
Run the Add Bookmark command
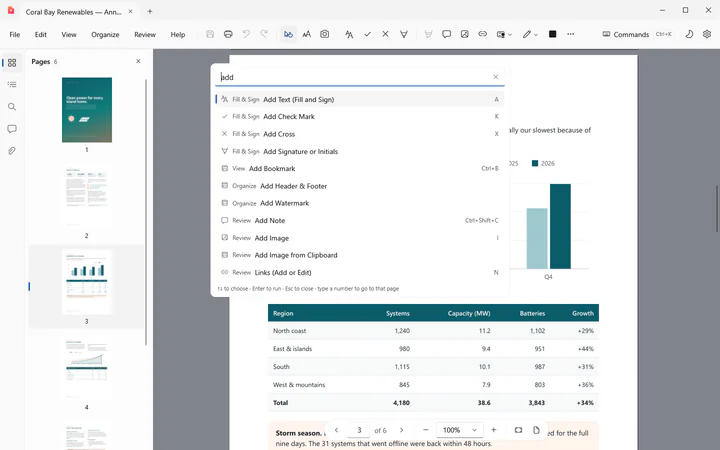click(x=360, y=169)
